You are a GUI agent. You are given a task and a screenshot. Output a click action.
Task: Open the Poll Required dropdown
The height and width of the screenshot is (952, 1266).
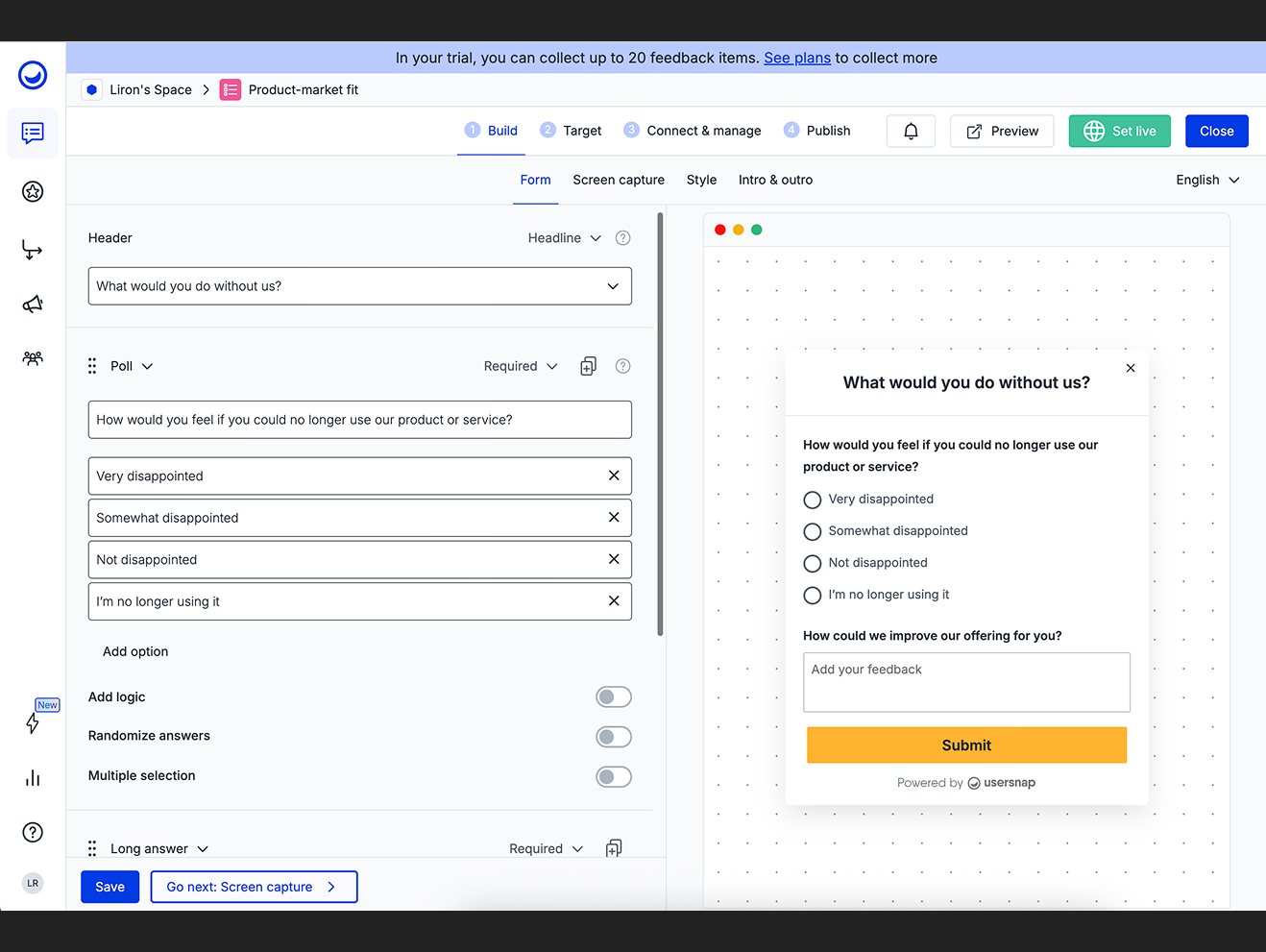pos(521,366)
